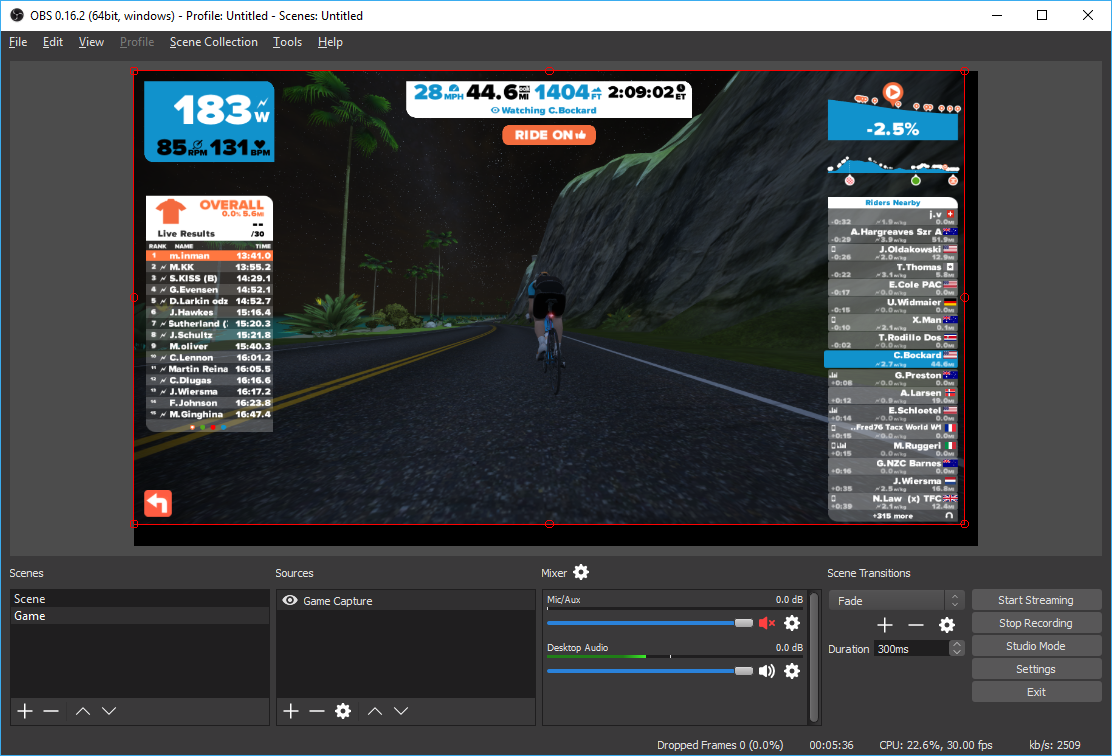Move the scene up with the arrow icon
1112x756 pixels.
[83, 711]
